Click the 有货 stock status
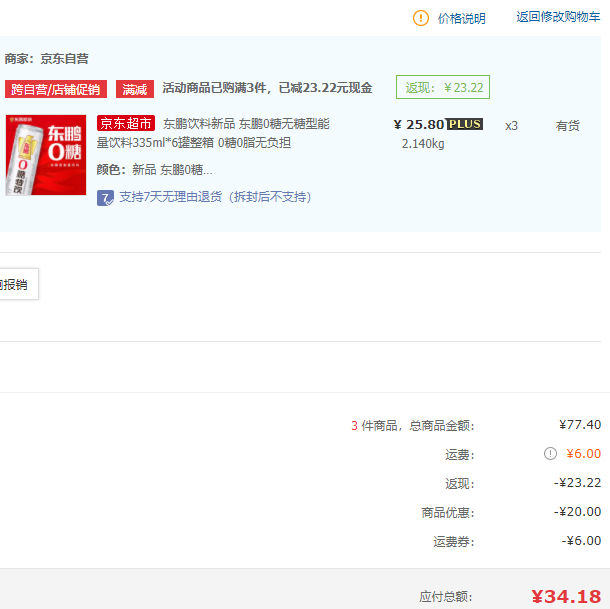 [x=567, y=126]
